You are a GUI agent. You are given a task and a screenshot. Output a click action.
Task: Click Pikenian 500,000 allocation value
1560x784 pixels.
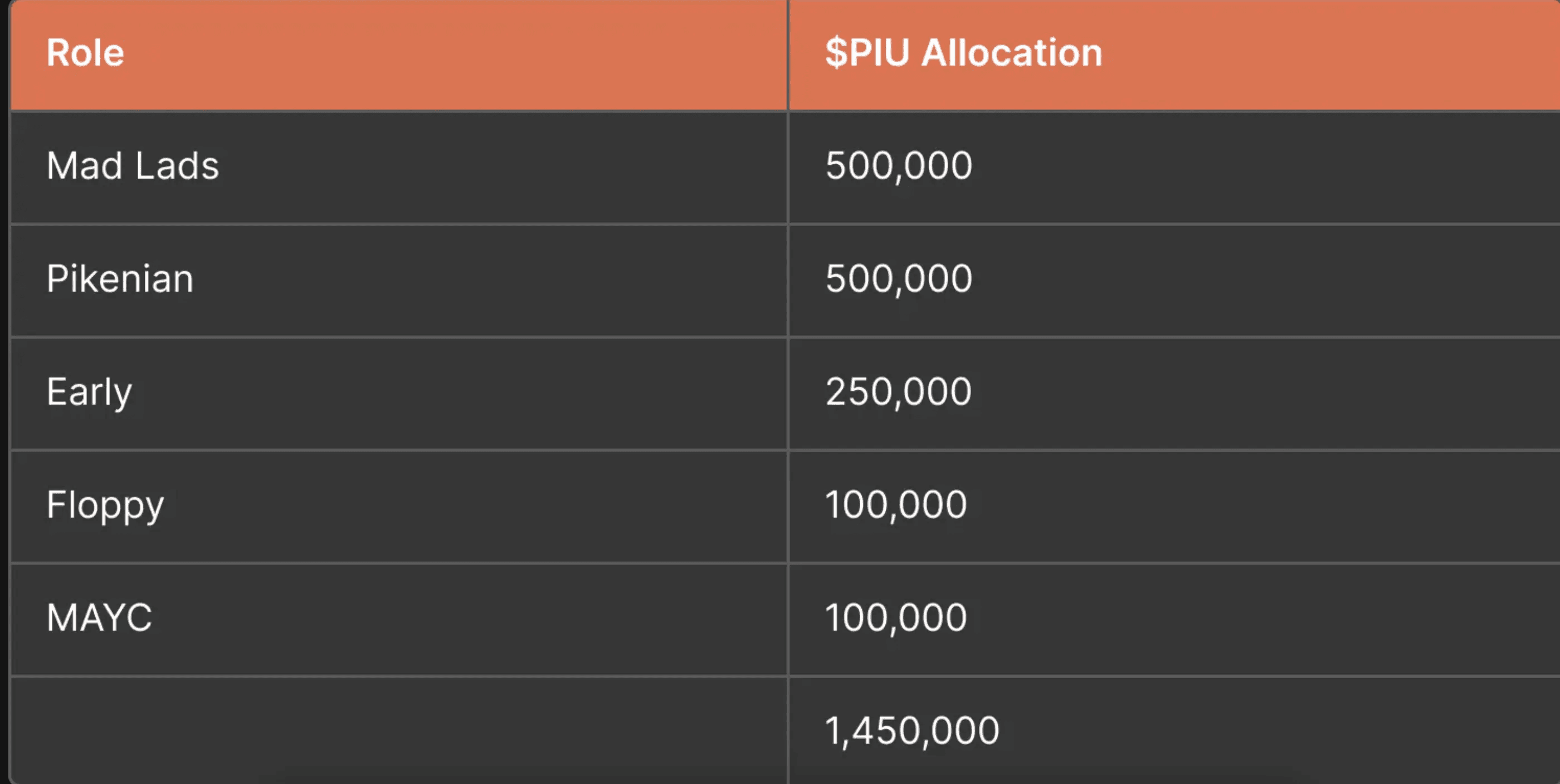pyautogui.click(x=899, y=278)
